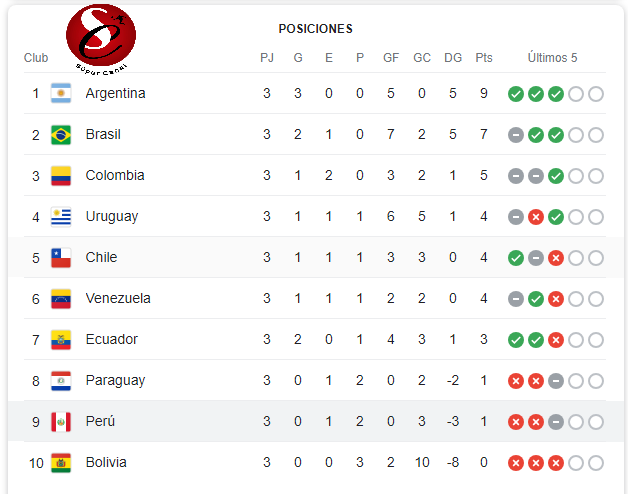Screen dimensions: 628x494
Task: Click Chile's green win indicator
Action: pyautogui.click(x=516, y=258)
